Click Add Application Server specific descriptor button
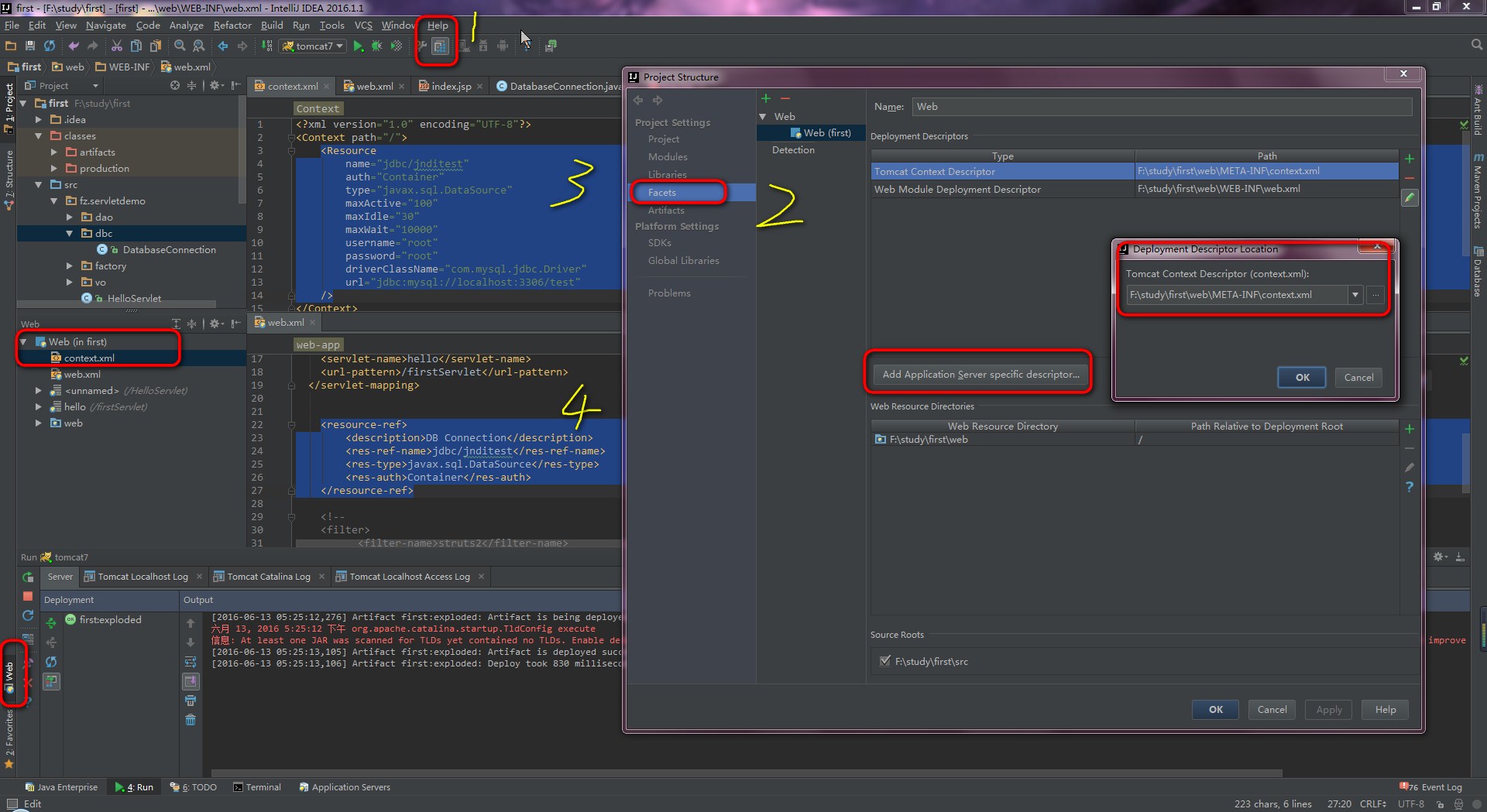 (980, 375)
